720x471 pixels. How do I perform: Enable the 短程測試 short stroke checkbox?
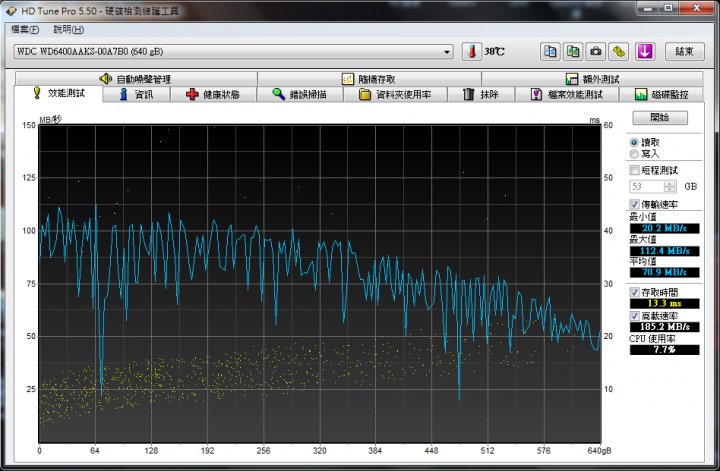pos(634,171)
